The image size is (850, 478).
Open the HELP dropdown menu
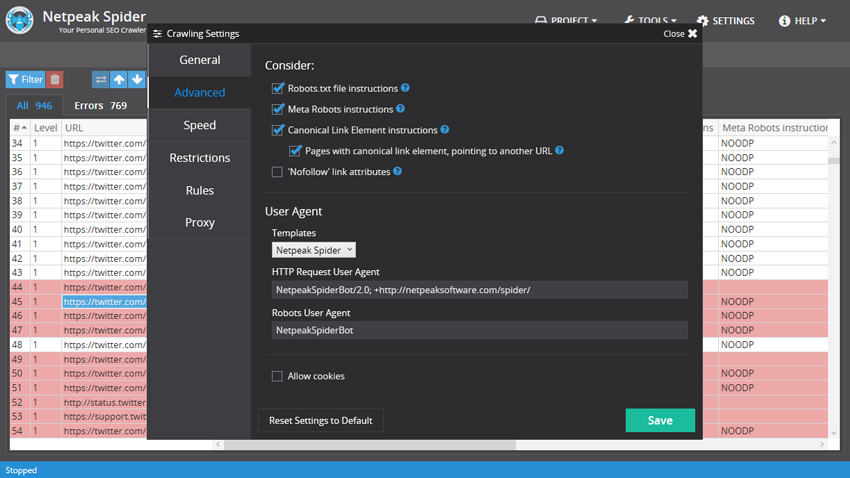coord(802,21)
